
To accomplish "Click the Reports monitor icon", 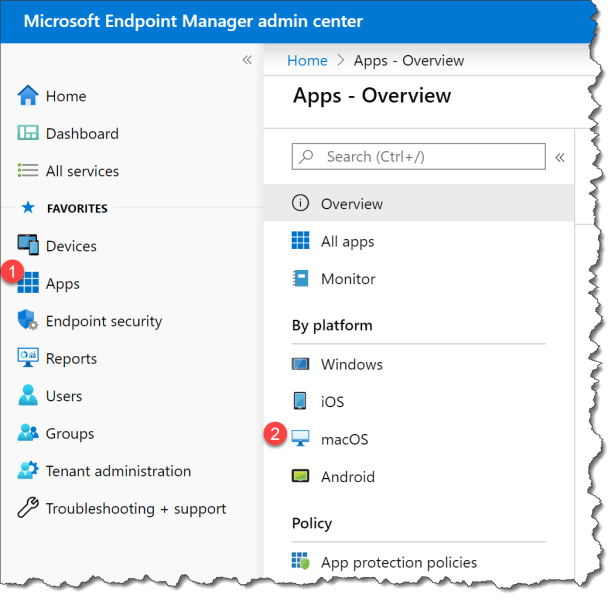I will (x=28, y=357).
